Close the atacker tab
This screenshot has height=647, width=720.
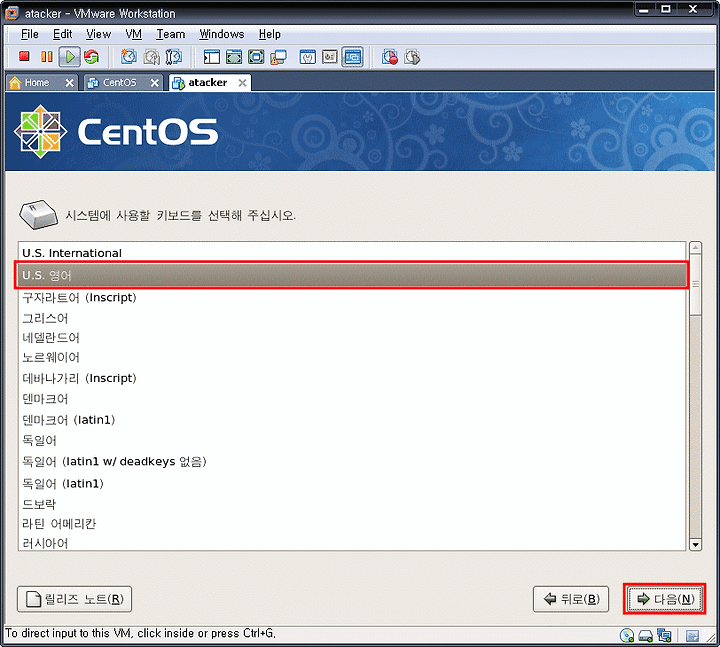click(x=242, y=83)
